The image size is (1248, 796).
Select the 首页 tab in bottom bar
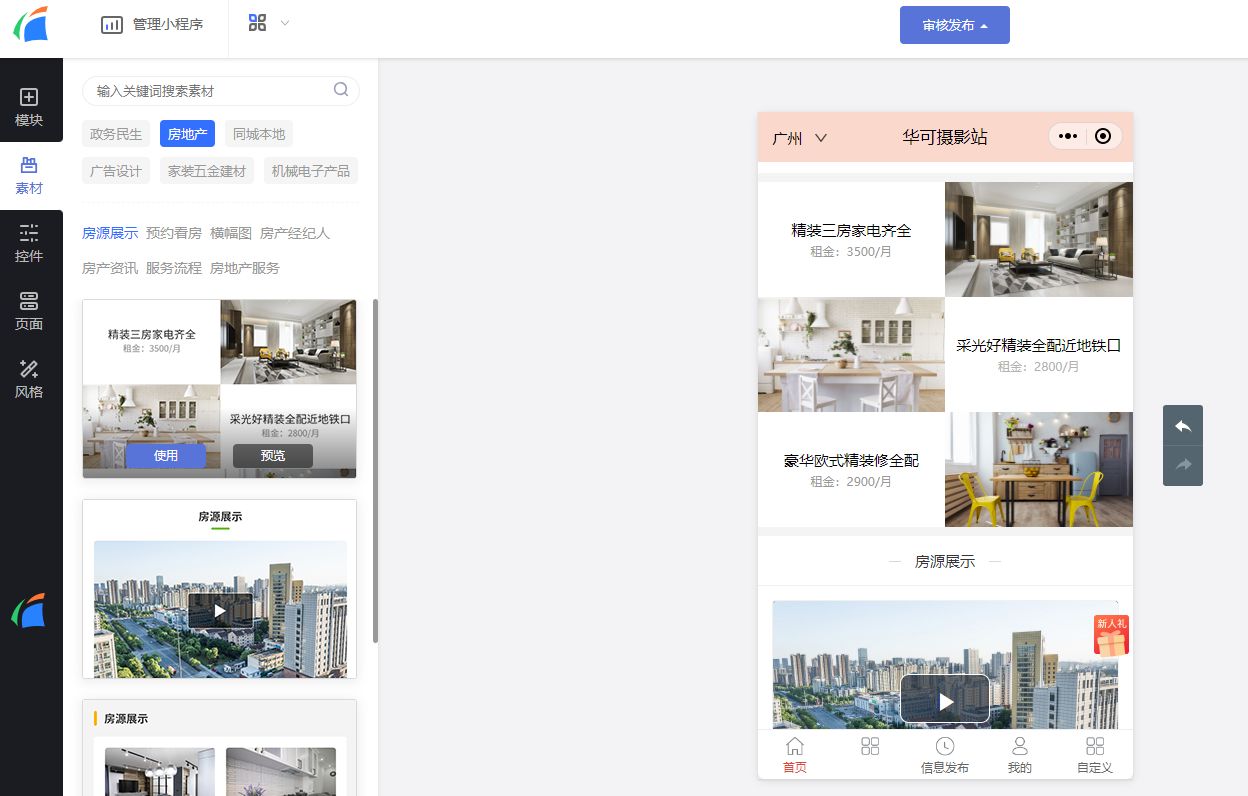(795, 755)
